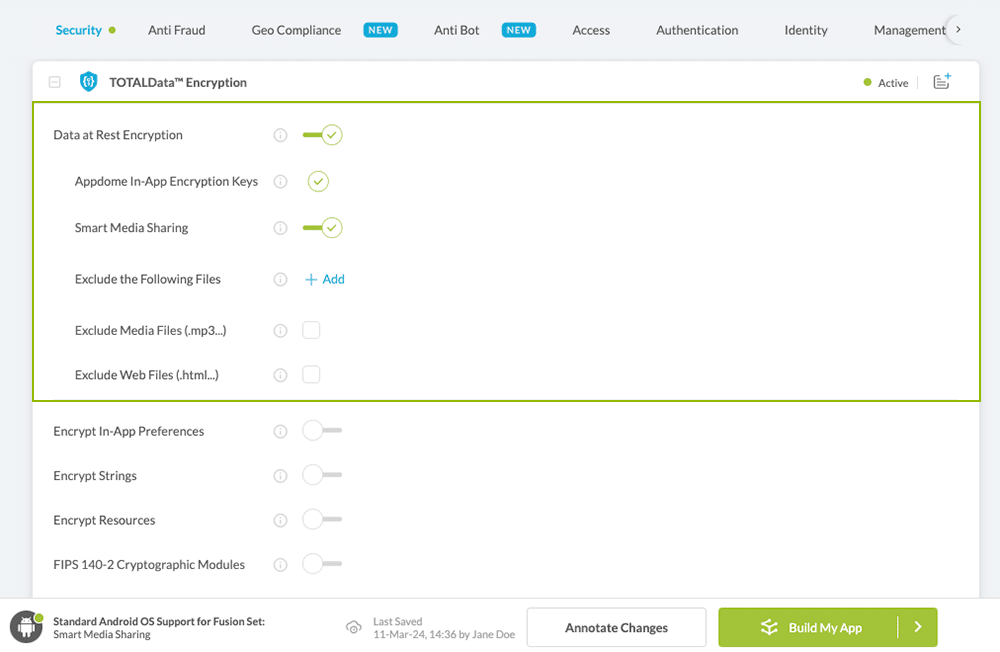Click the info icon for Smart Media Sharing
The width and height of the screenshot is (1000, 652).
pos(280,227)
